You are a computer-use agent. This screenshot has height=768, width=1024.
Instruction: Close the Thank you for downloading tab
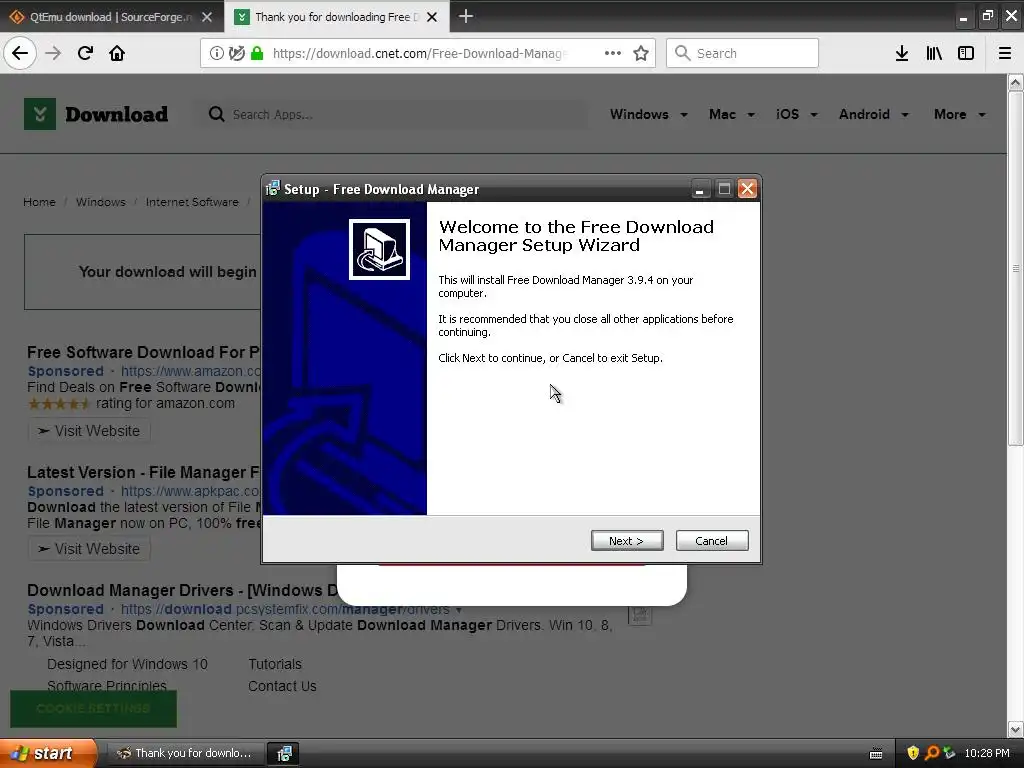tap(432, 17)
